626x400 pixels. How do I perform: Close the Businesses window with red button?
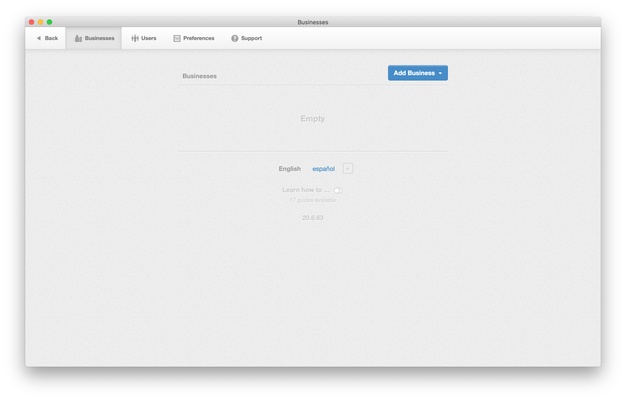32,22
